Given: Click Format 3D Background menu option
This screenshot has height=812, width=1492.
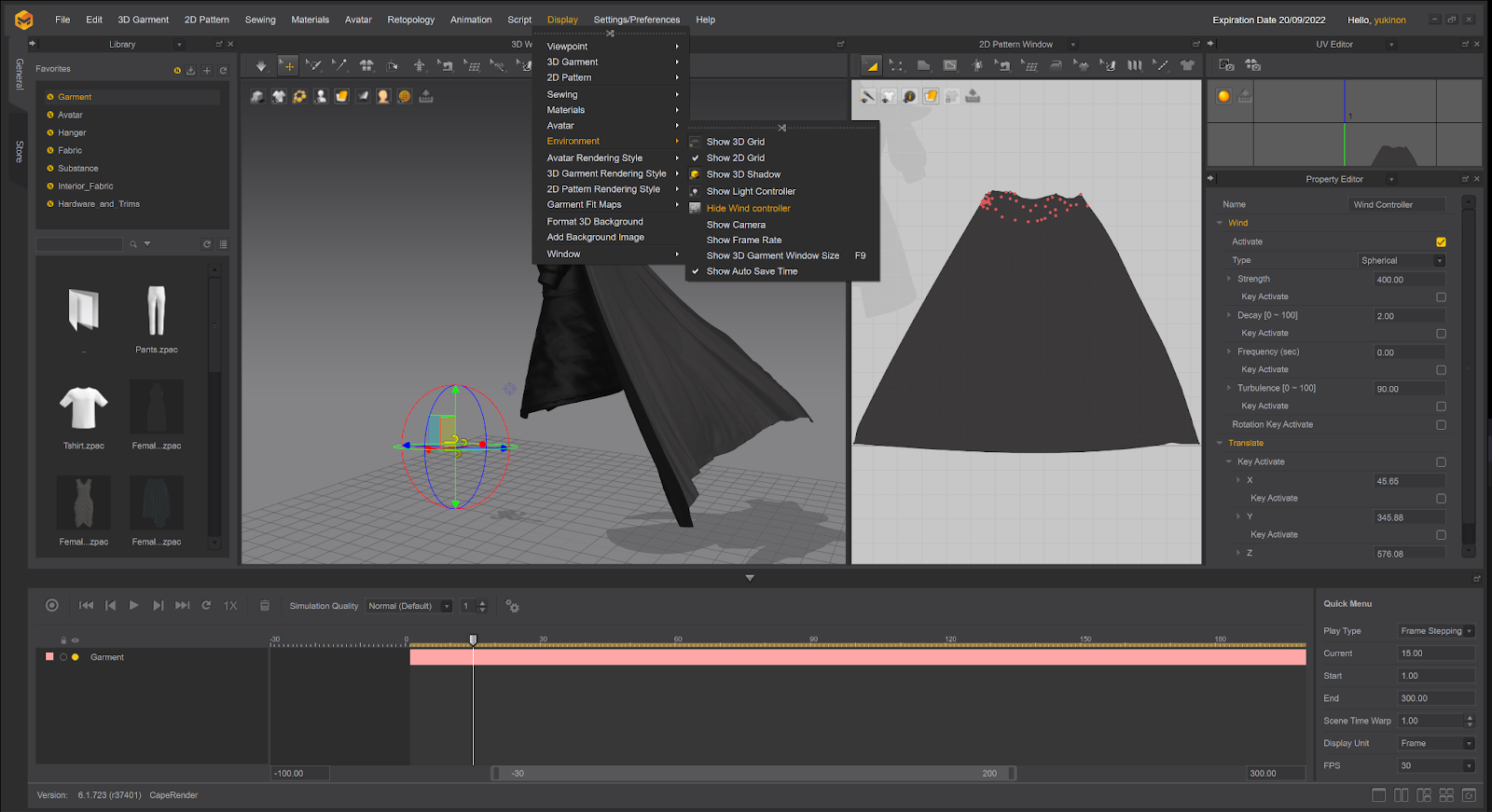Looking at the screenshot, I should [x=595, y=222].
